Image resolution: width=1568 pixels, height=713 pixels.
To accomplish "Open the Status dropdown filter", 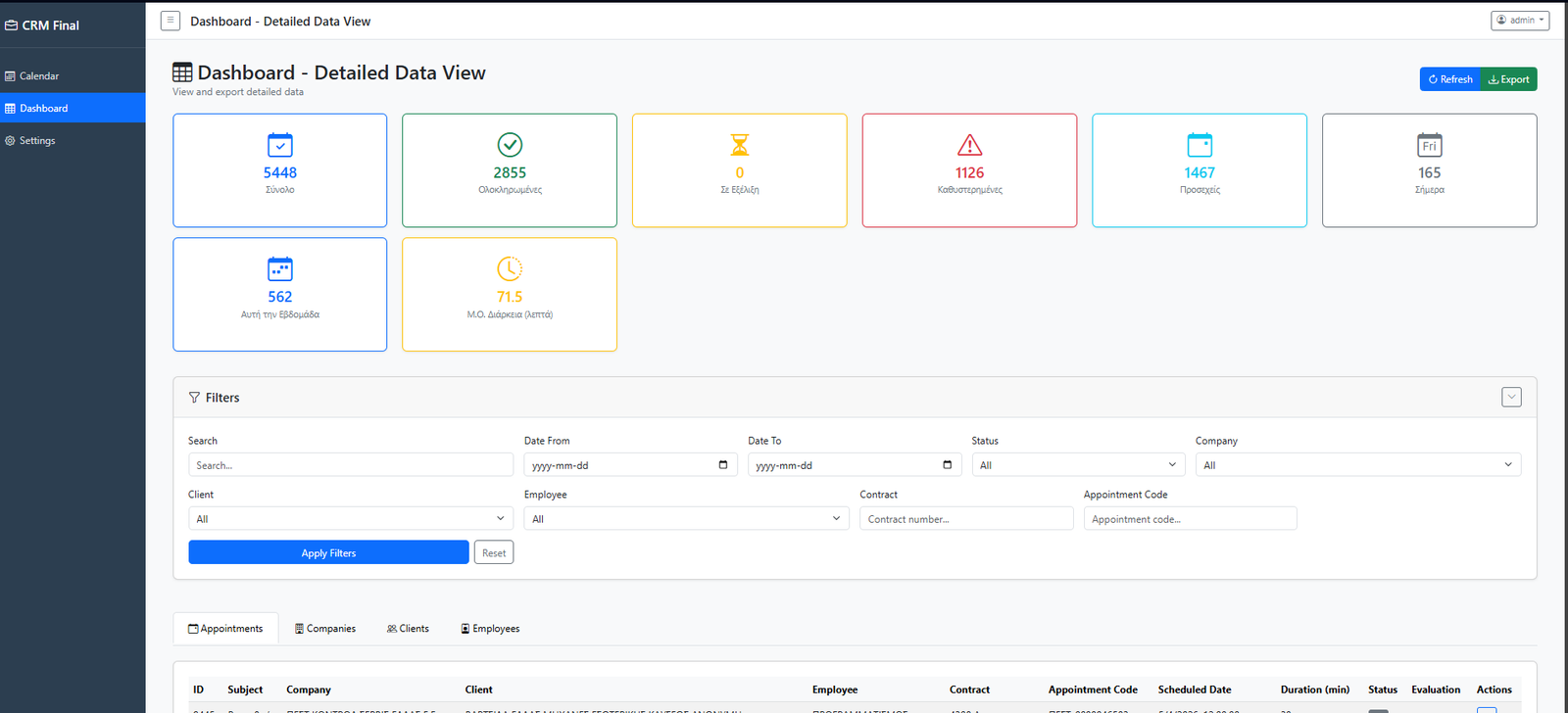I will [1078, 465].
